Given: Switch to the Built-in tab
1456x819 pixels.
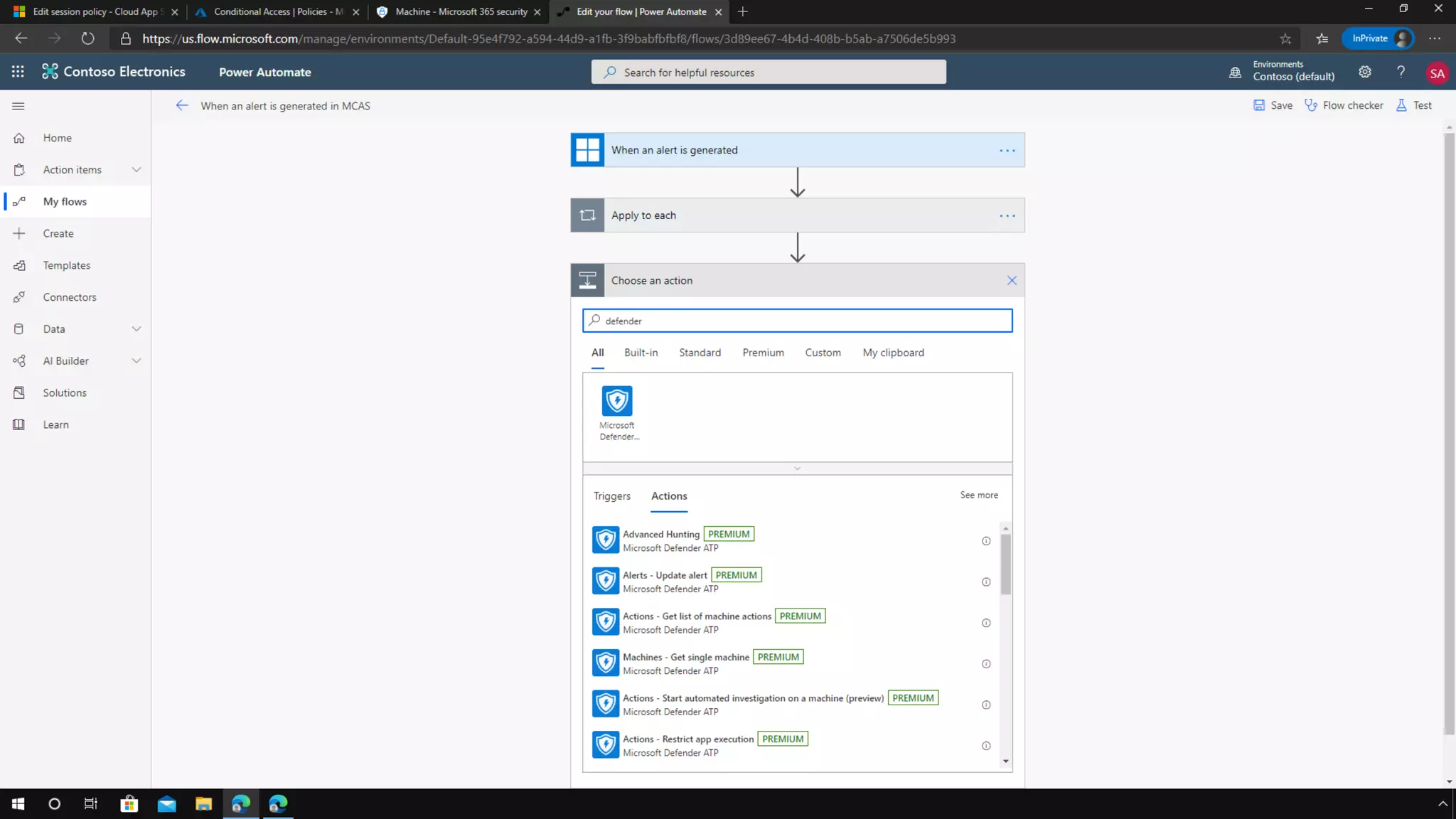Looking at the screenshot, I should pyautogui.click(x=641, y=353).
